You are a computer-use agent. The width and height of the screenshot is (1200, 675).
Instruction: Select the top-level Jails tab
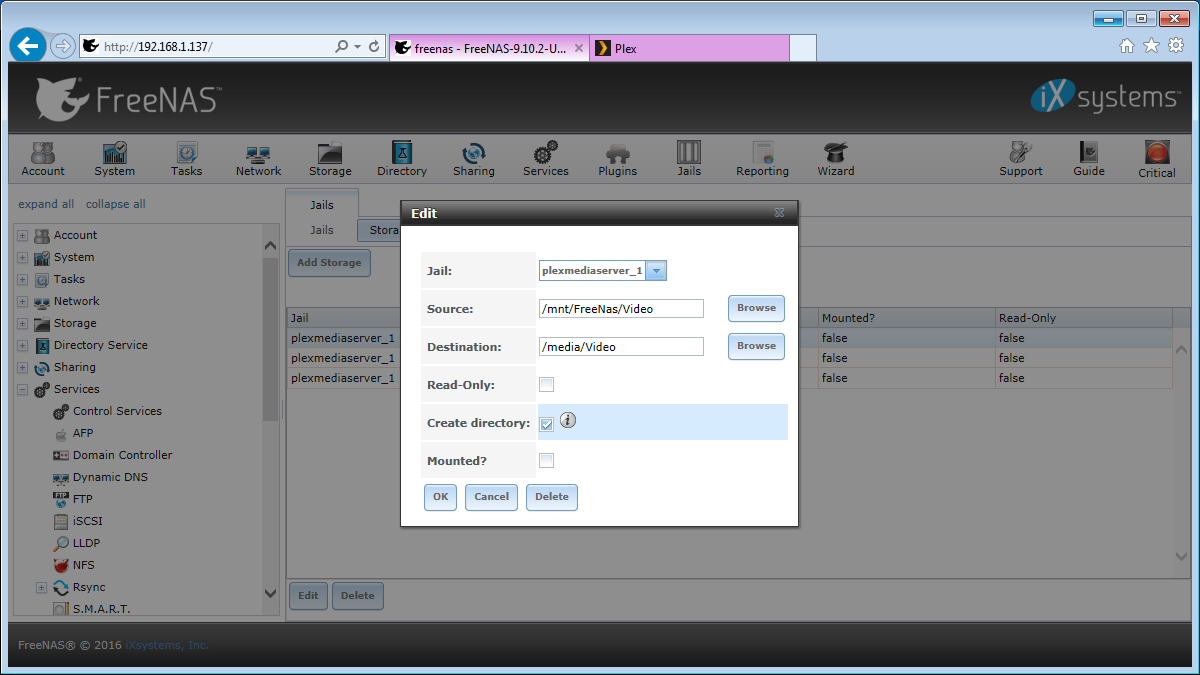pyautogui.click(x=322, y=205)
